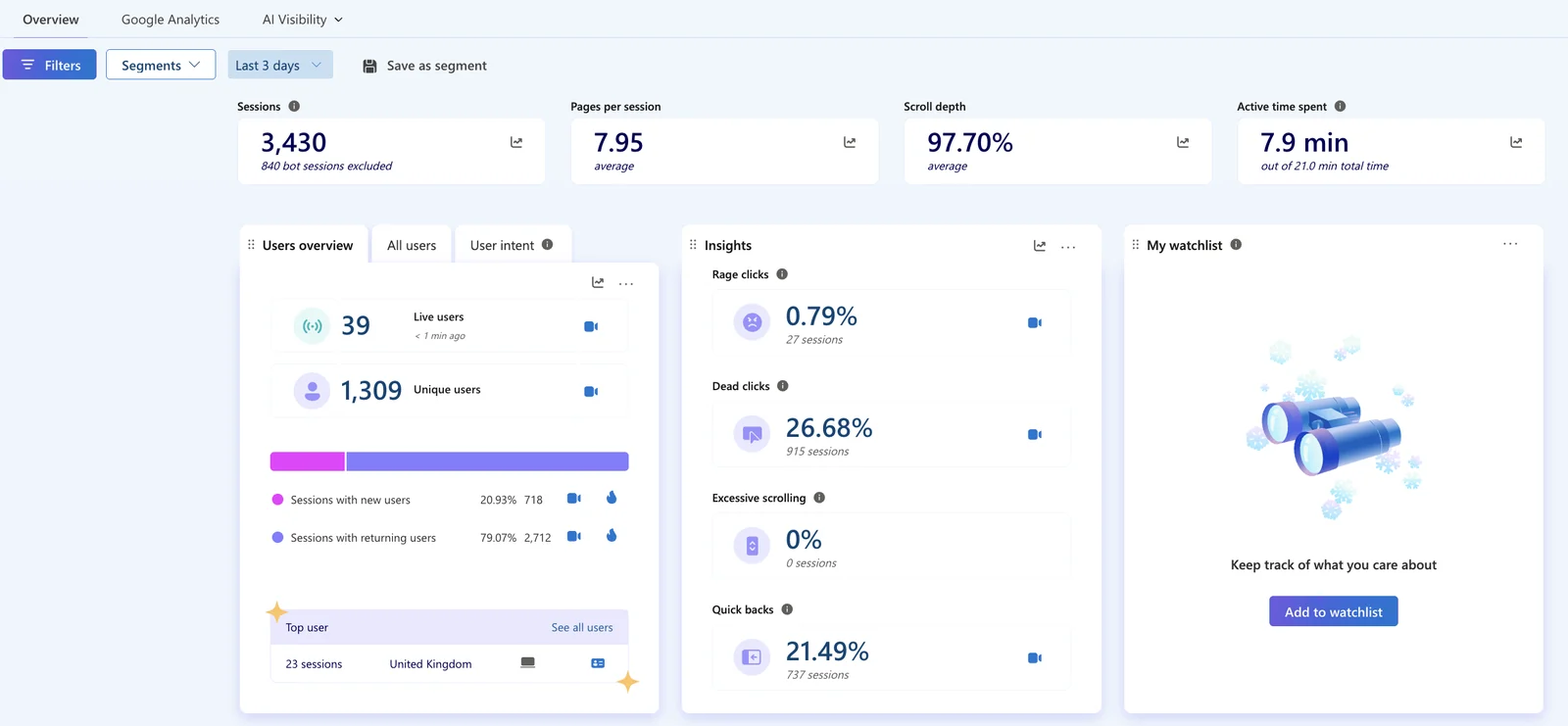Open trend chart in Insights panel
Screen dimensions: 1568x726
pyautogui.click(x=1040, y=246)
